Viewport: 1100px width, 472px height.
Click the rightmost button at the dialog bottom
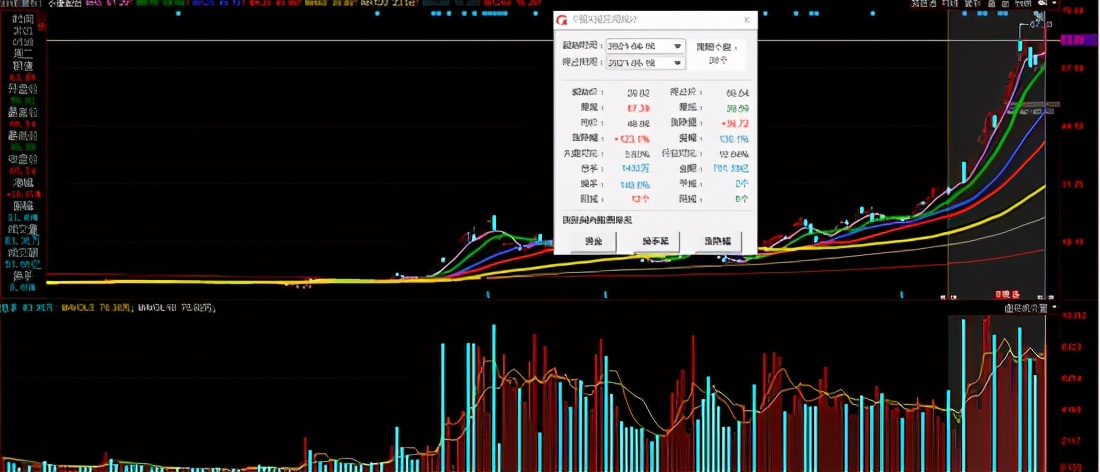click(718, 241)
